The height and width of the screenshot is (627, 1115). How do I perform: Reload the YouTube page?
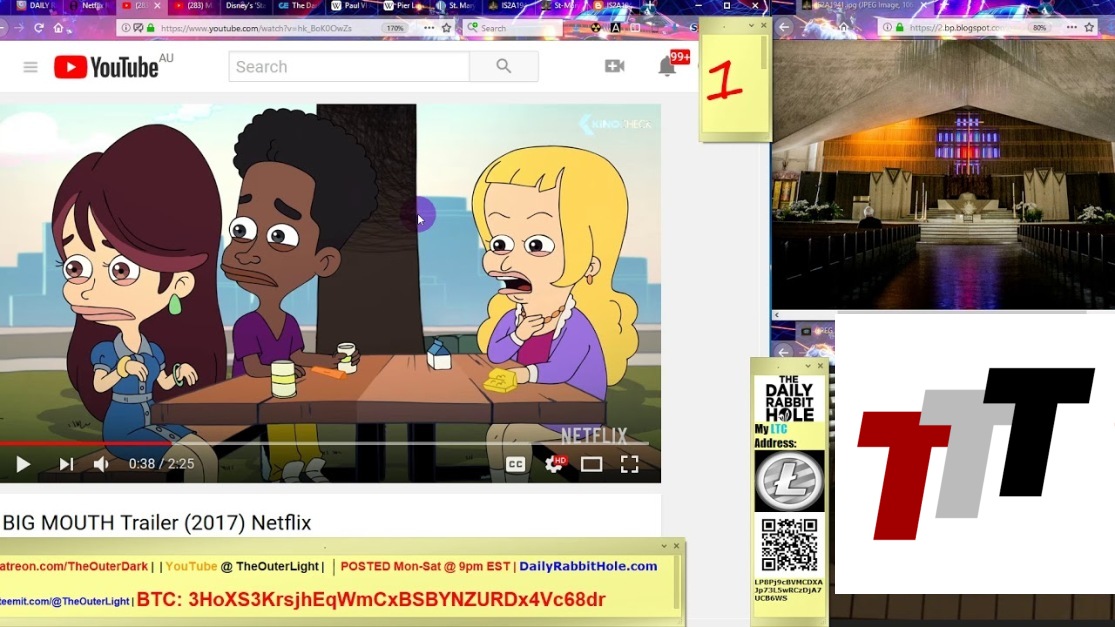(37, 28)
